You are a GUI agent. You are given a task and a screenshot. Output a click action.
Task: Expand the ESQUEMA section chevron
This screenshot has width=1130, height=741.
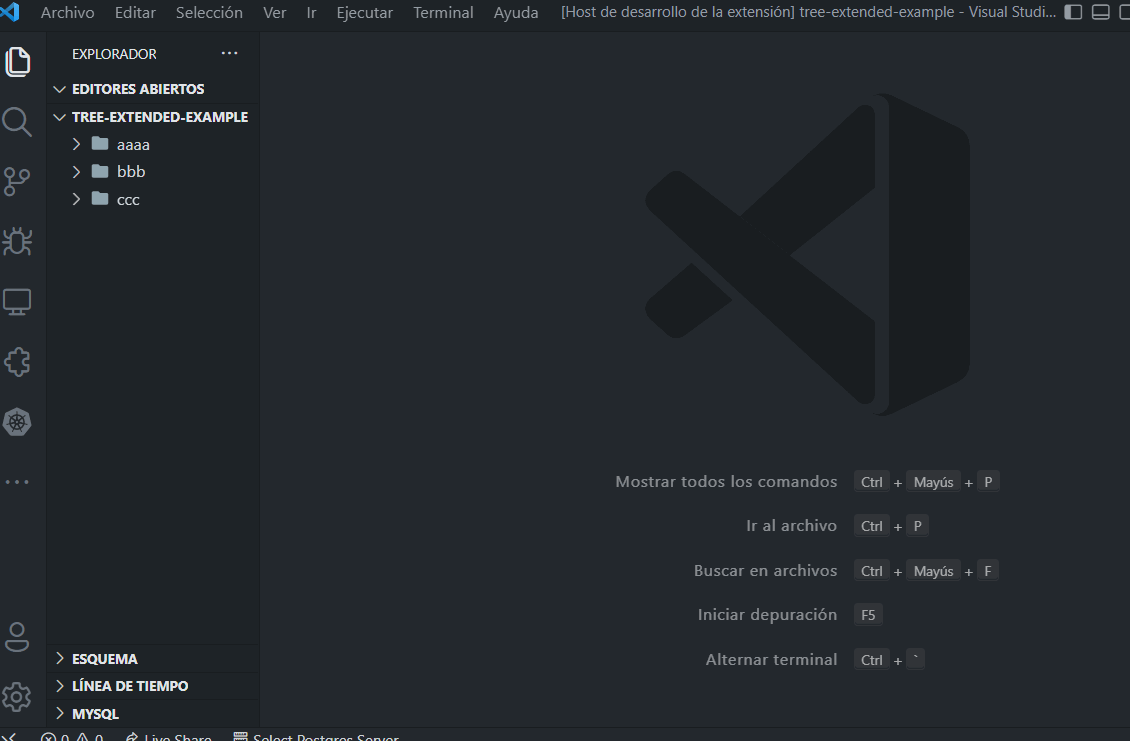[60, 658]
